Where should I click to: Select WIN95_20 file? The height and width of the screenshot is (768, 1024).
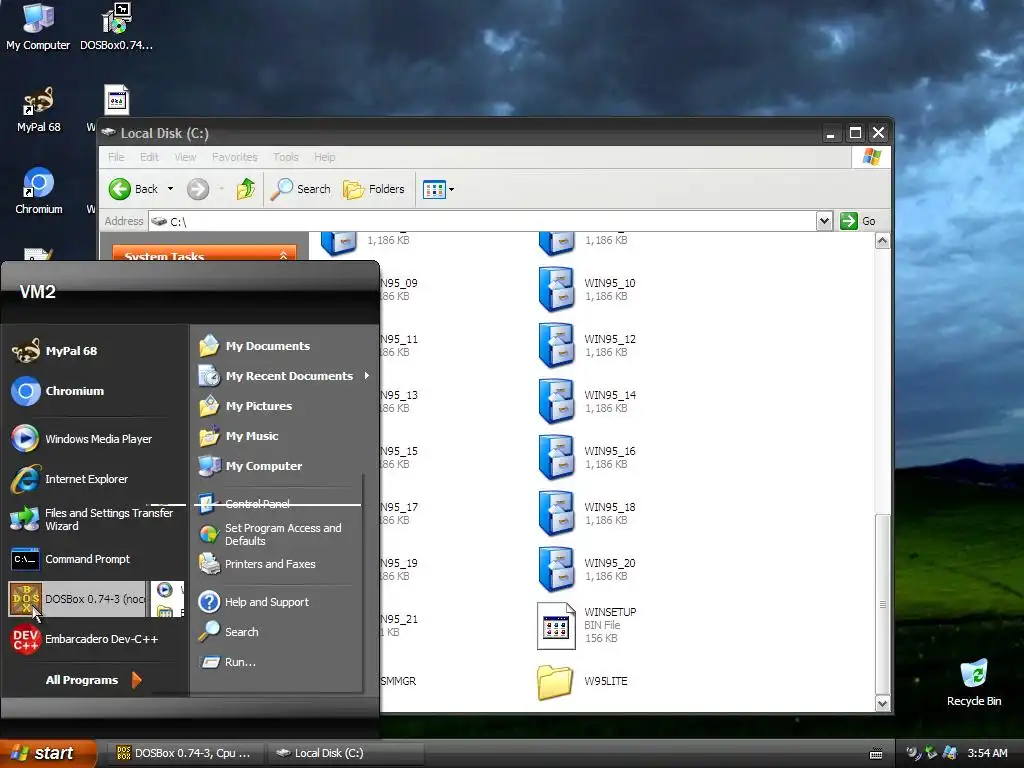[587, 569]
